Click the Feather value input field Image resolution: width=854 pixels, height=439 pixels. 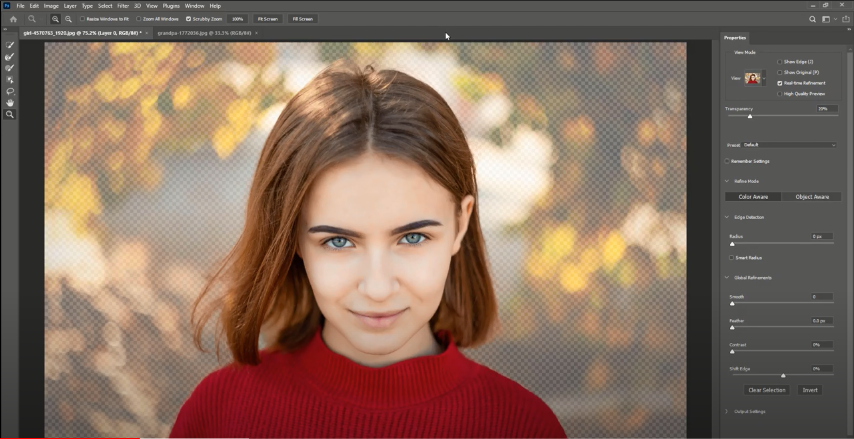pyautogui.click(x=821, y=321)
